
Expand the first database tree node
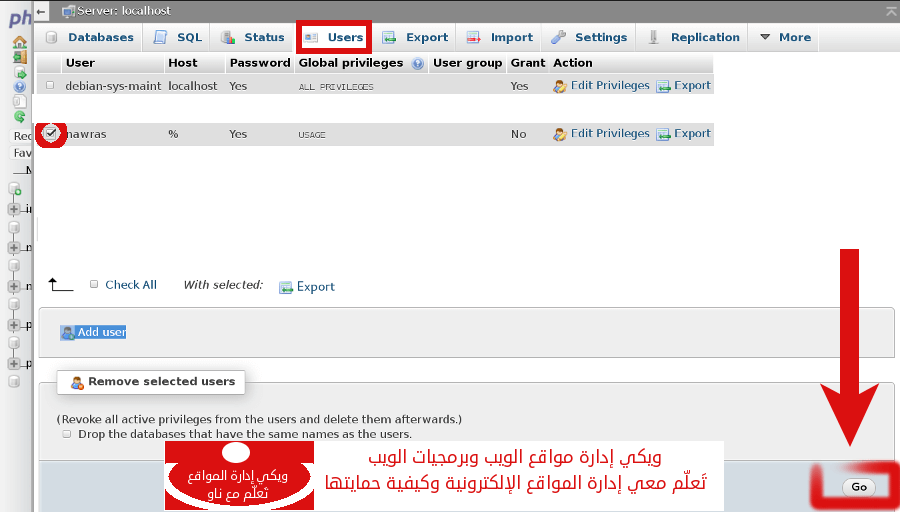pos(14,209)
